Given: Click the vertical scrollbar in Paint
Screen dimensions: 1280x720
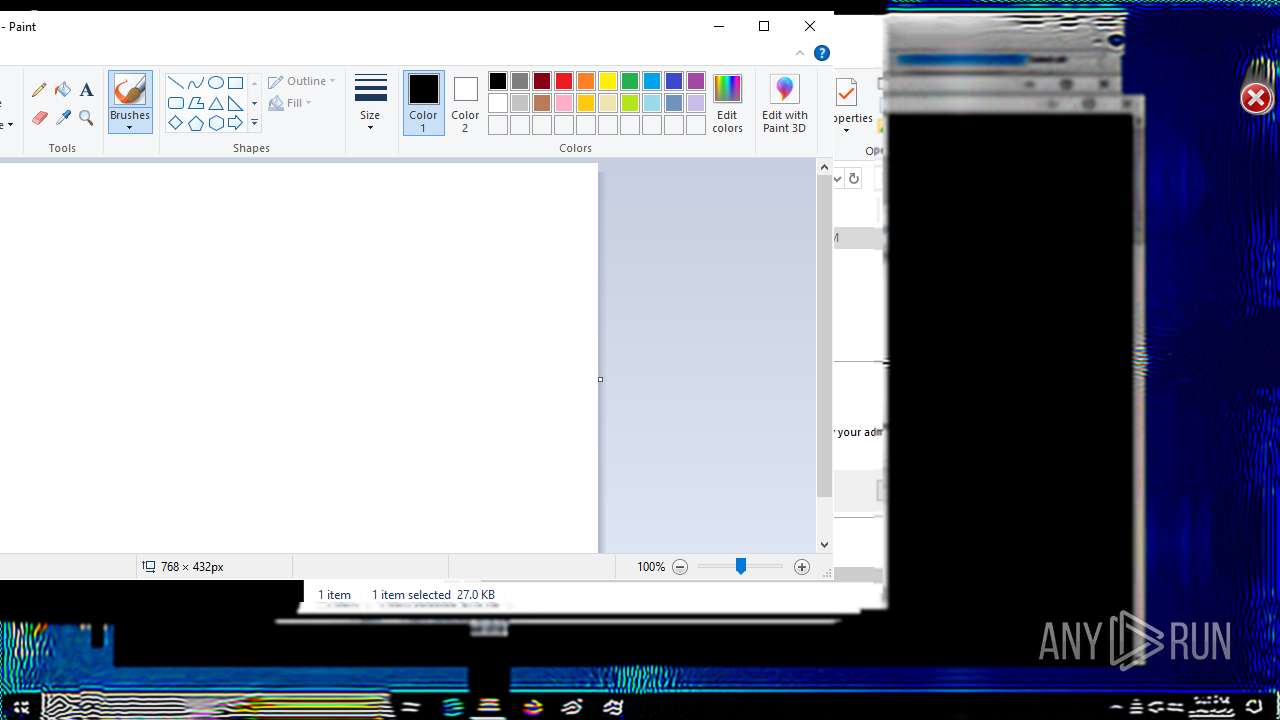Looking at the screenshot, I should tap(824, 336).
